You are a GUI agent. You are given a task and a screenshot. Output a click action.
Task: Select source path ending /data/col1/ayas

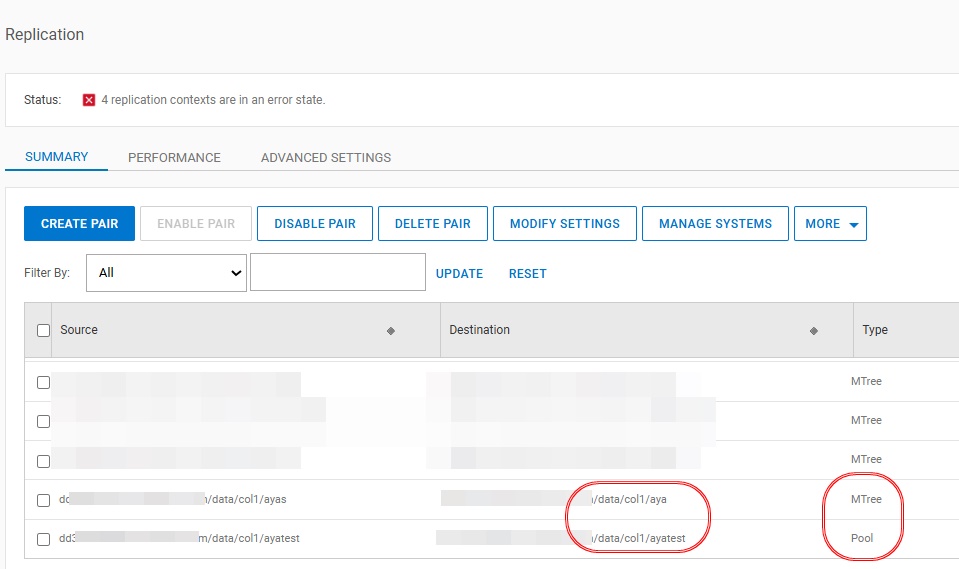pos(172,499)
